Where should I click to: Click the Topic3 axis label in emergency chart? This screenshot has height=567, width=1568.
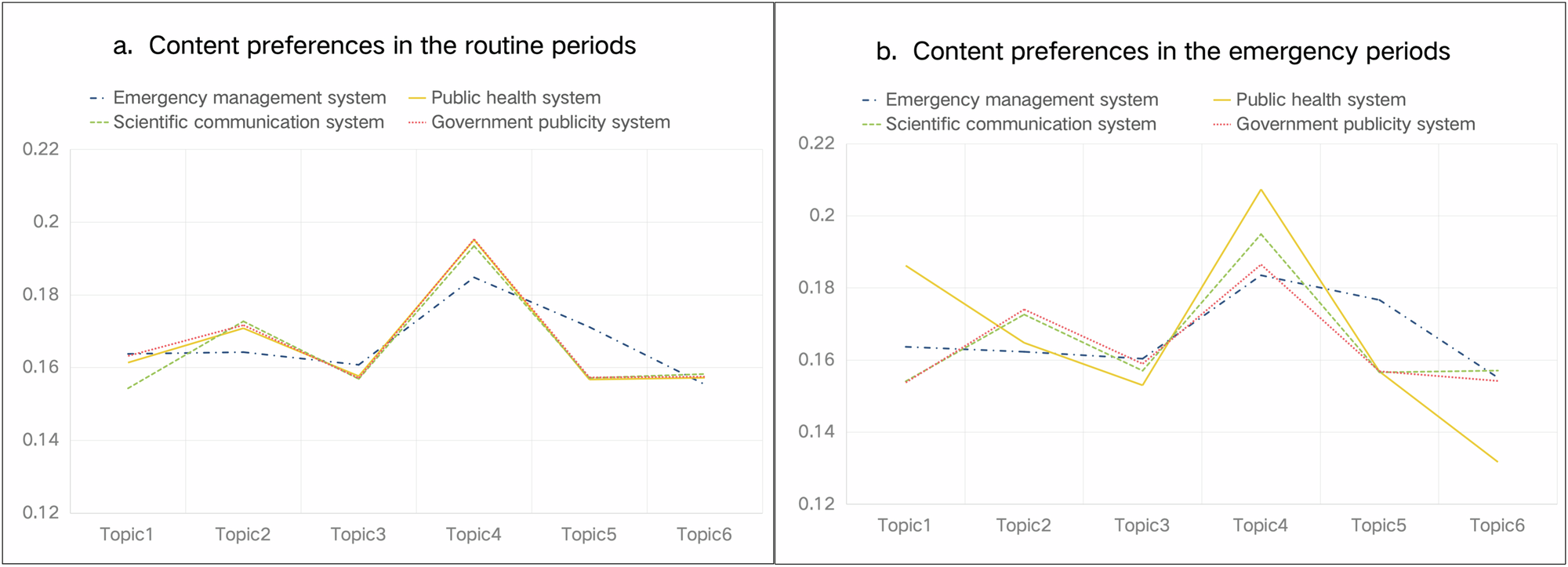pos(1142,525)
